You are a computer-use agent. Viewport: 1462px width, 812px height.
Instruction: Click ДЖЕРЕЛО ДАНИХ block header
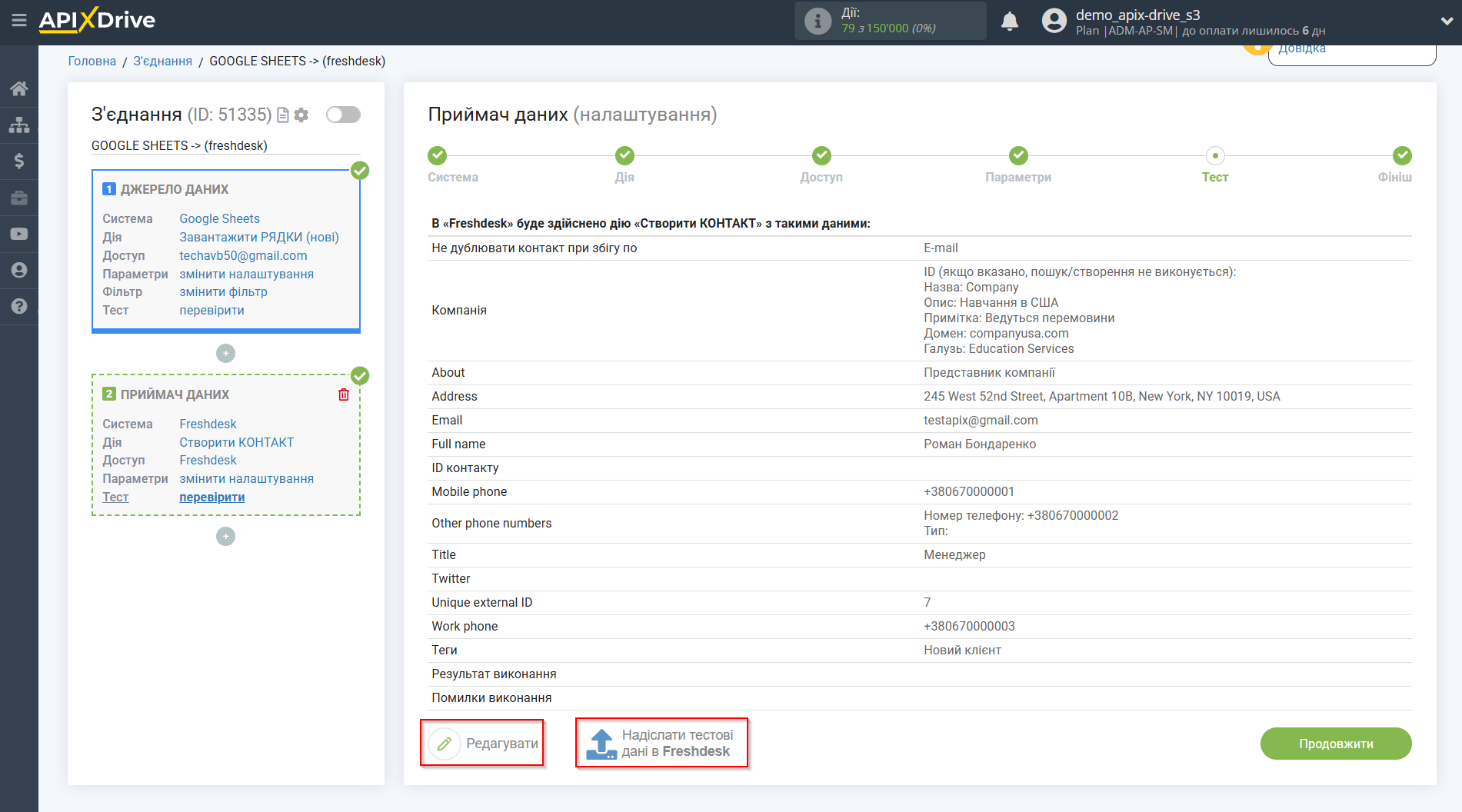(x=175, y=189)
